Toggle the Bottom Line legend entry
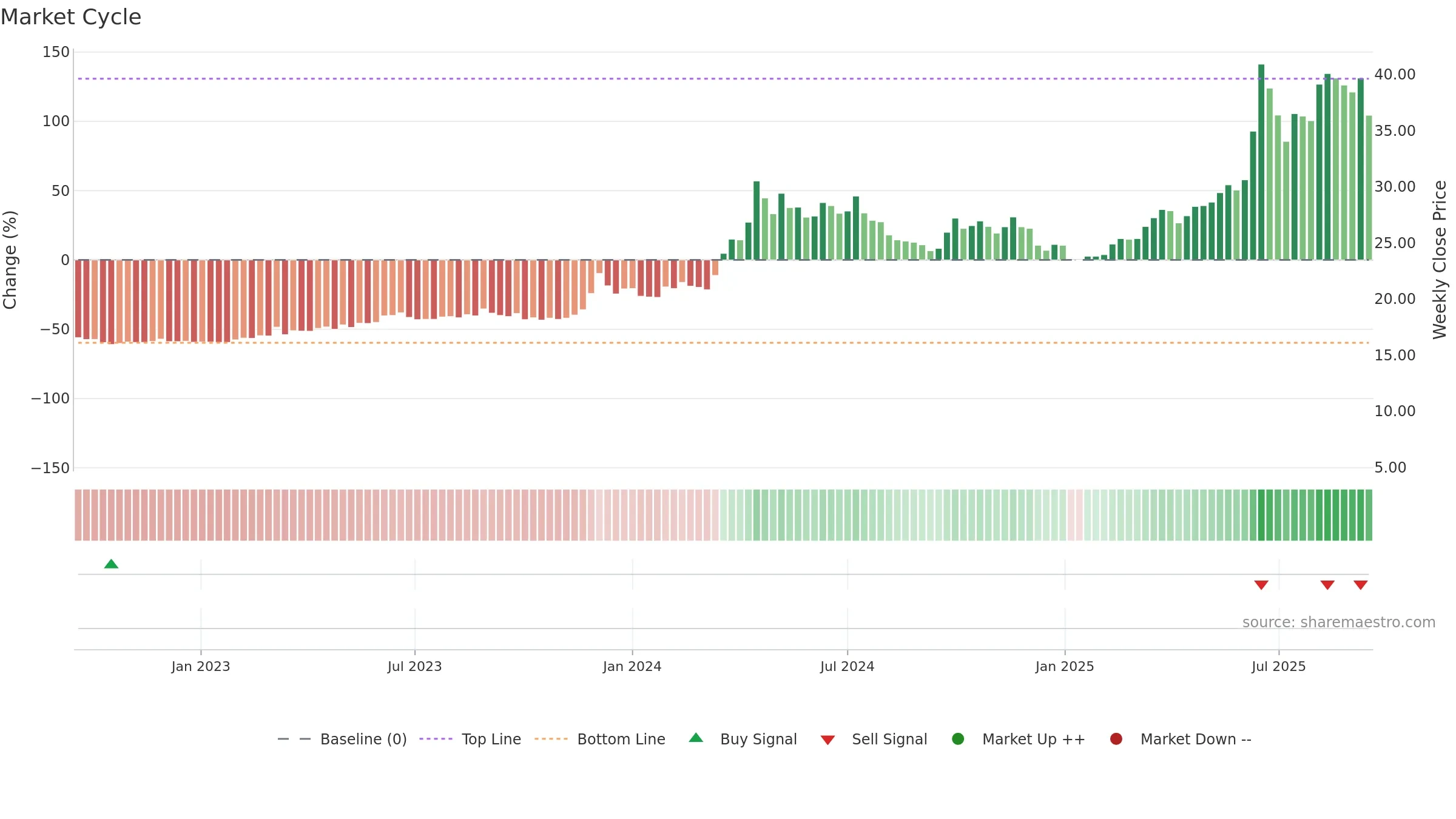 coord(600,739)
